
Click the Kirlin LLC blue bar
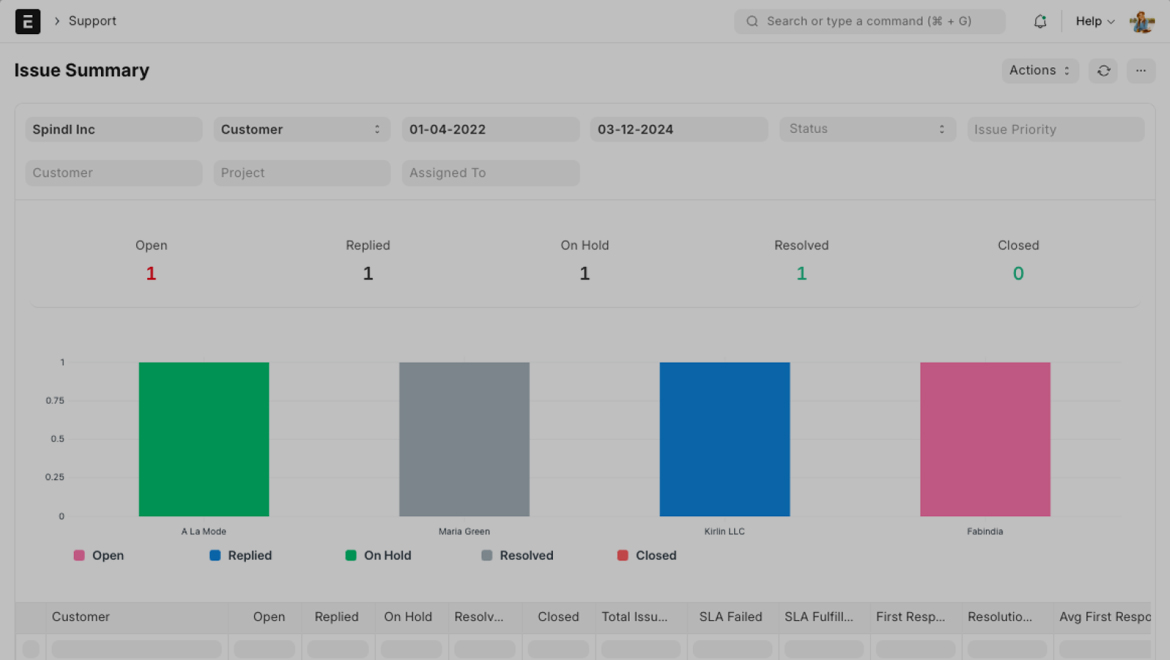725,440
